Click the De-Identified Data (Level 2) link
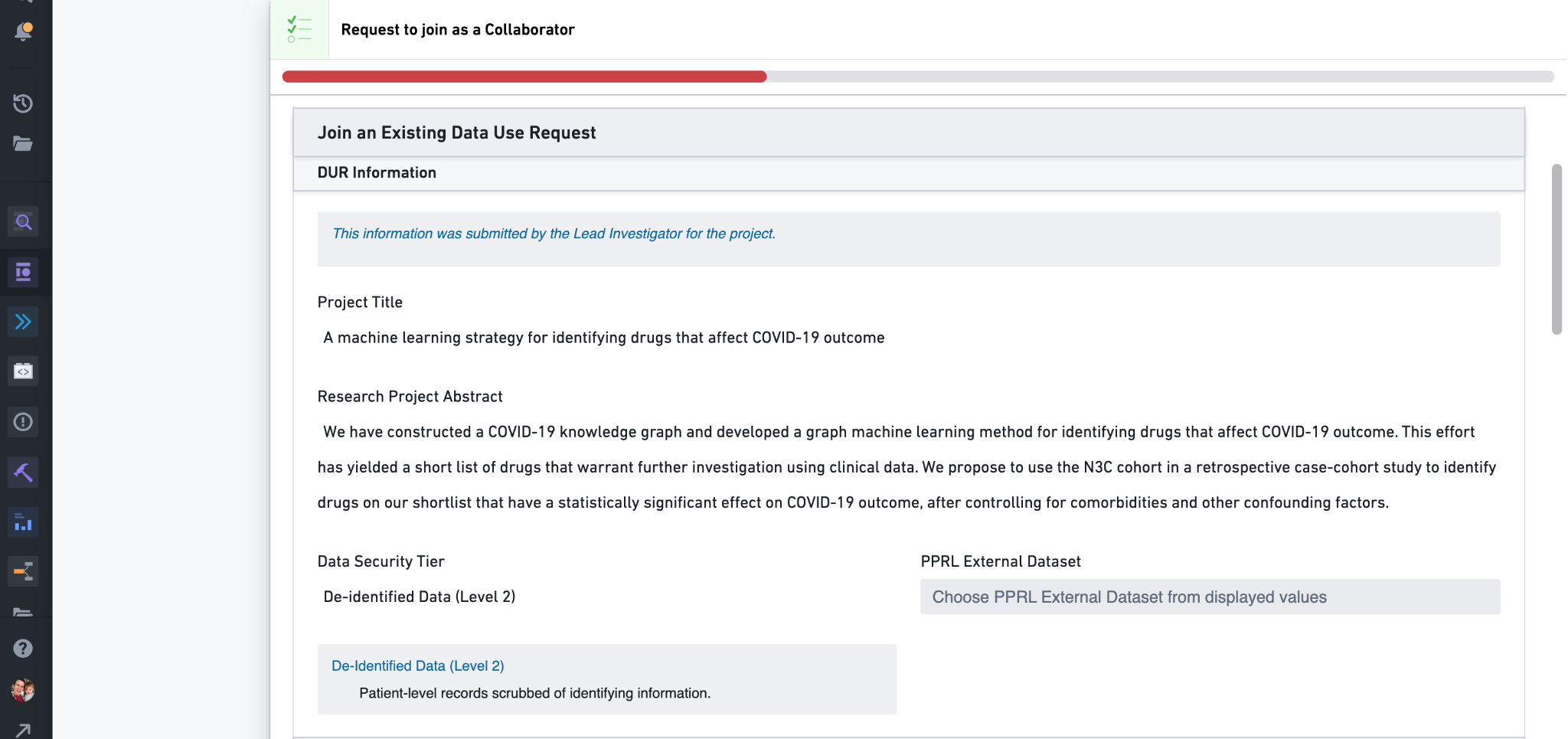Image resolution: width=1568 pixels, height=739 pixels. pyautogui.click(x=417, y=666)
